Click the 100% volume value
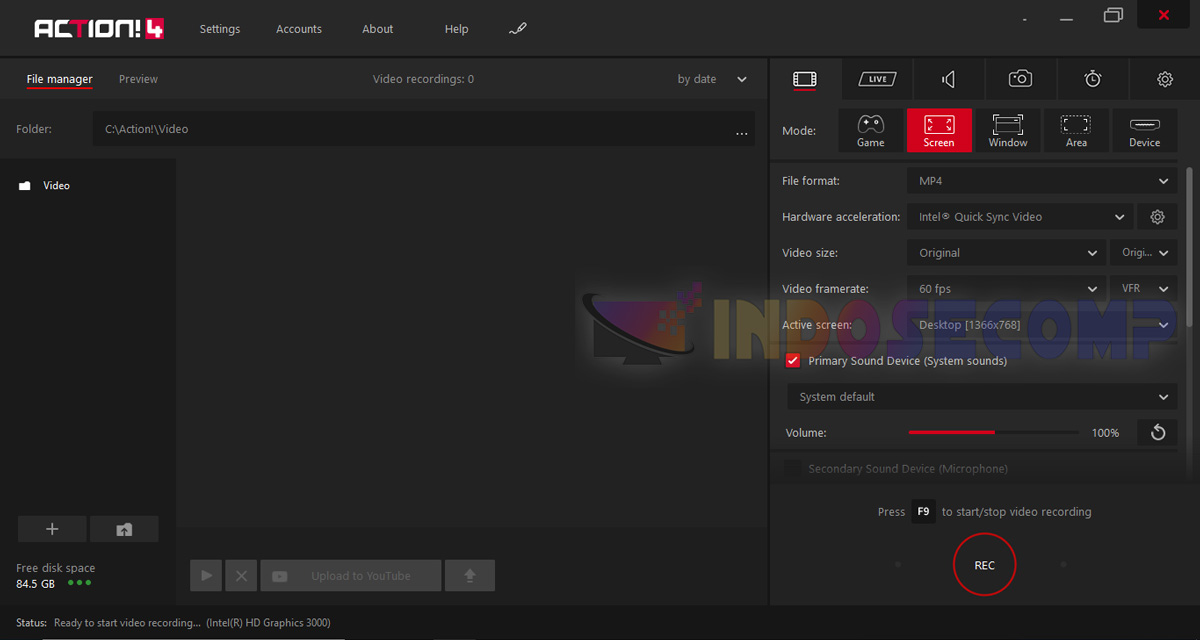1200x640 pixels. [1105, 433]
